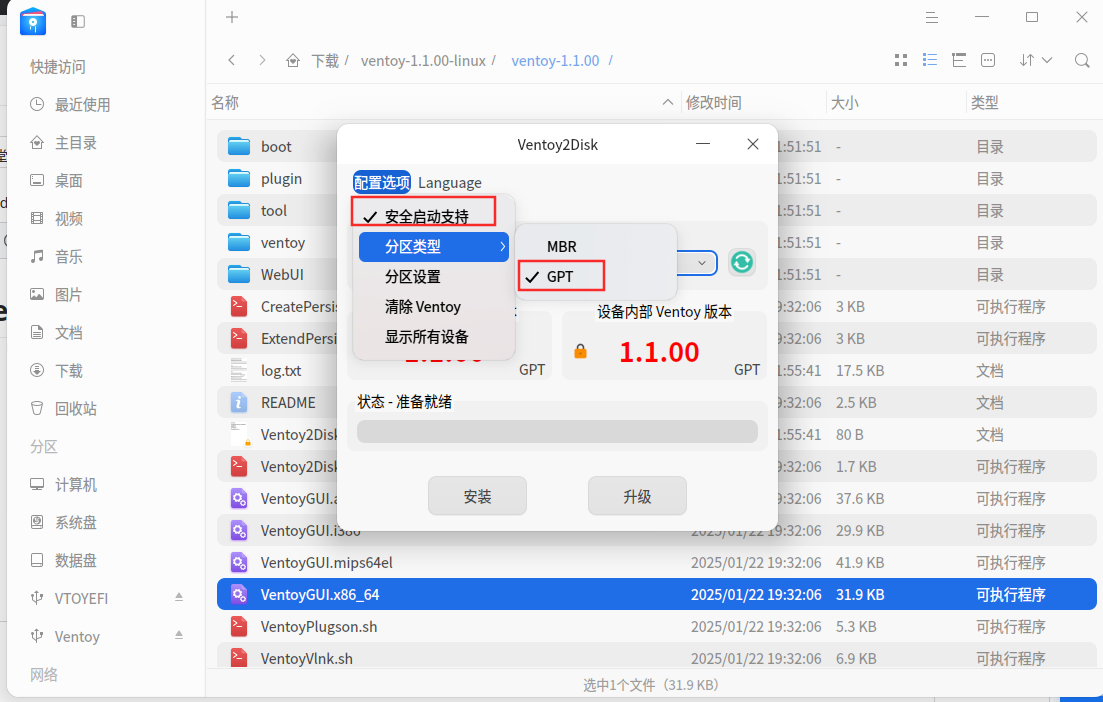1103x702 pixels.
Task: Open a new tab with plus icon
Action: pyautogui.click(x=232, y=17)
